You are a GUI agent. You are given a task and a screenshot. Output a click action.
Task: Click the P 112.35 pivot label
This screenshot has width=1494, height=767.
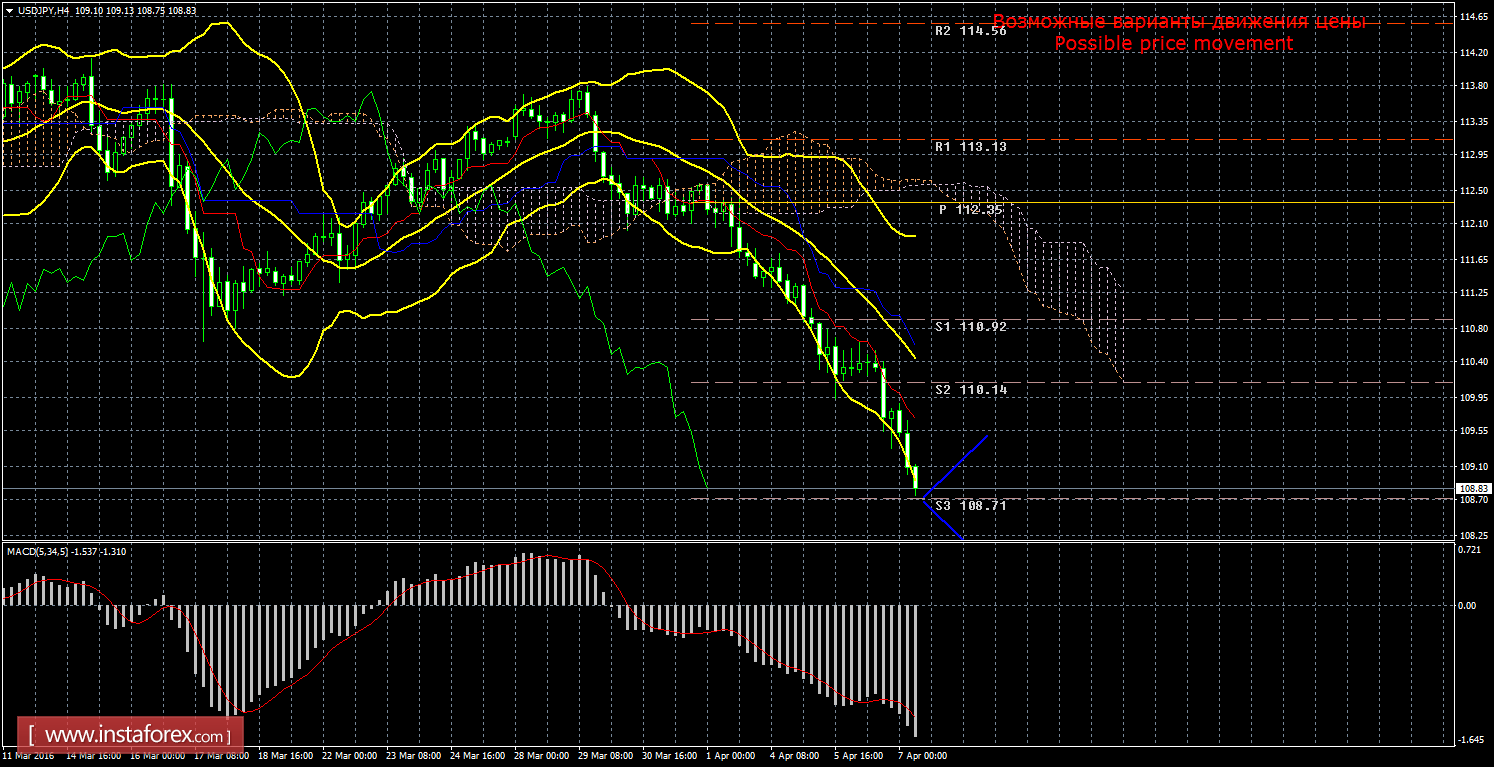(970, 210)
